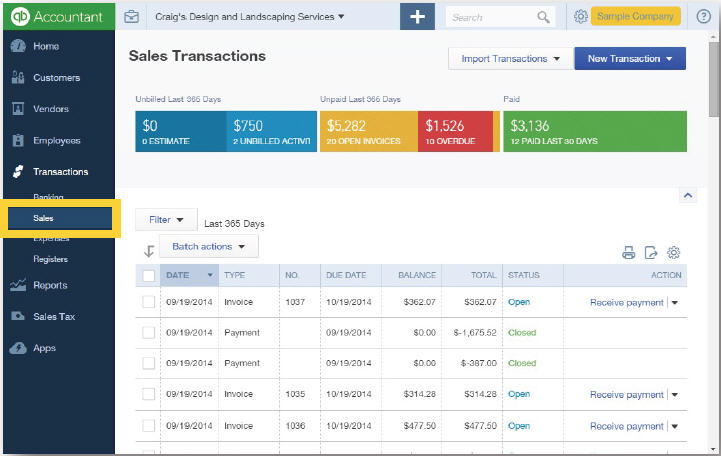Screen dimensions: 721x456
Task: Open Customers from the left navigation
Action: point(56,78)
